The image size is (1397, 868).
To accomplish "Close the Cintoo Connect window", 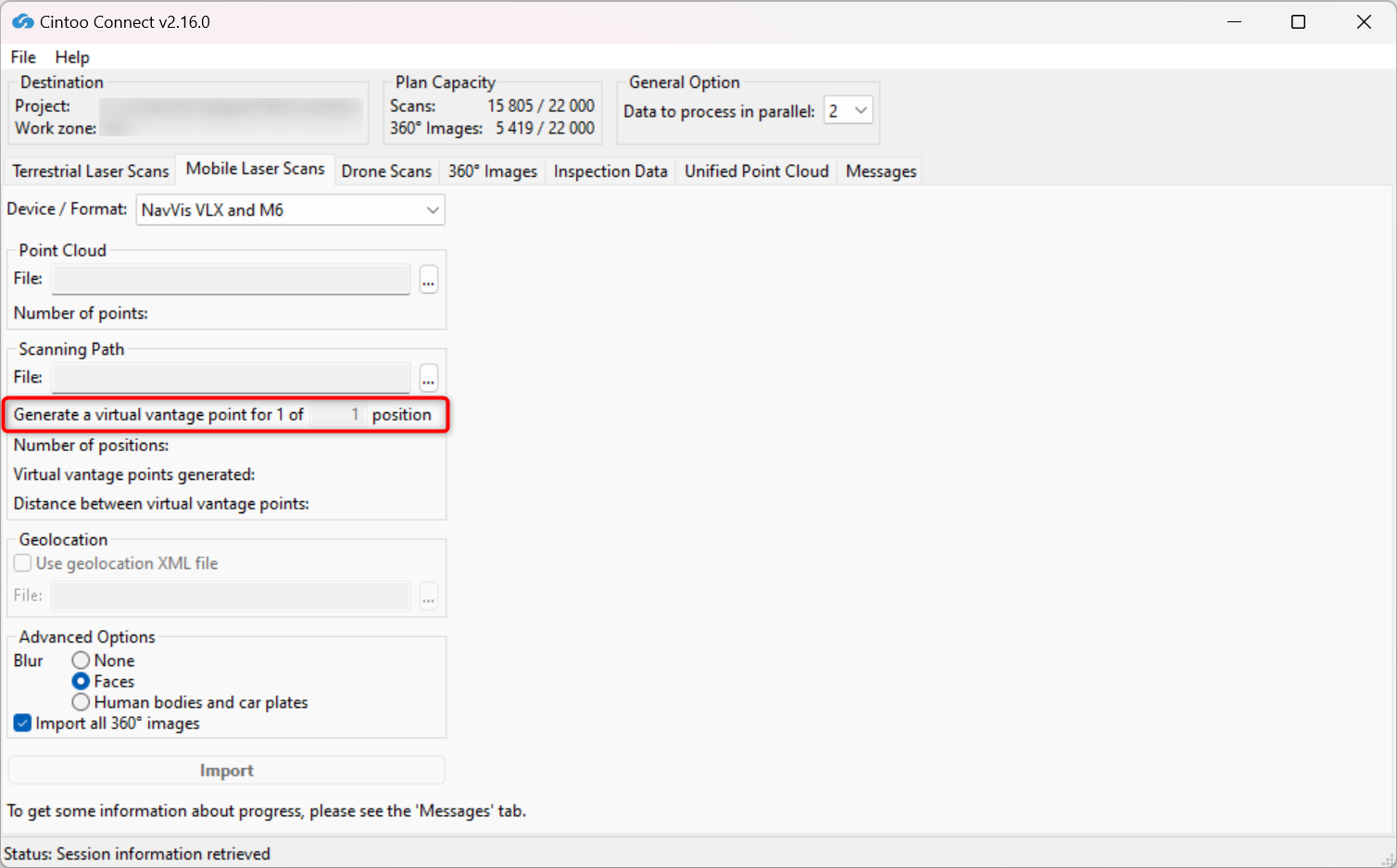I will (x=1364, y=21).
